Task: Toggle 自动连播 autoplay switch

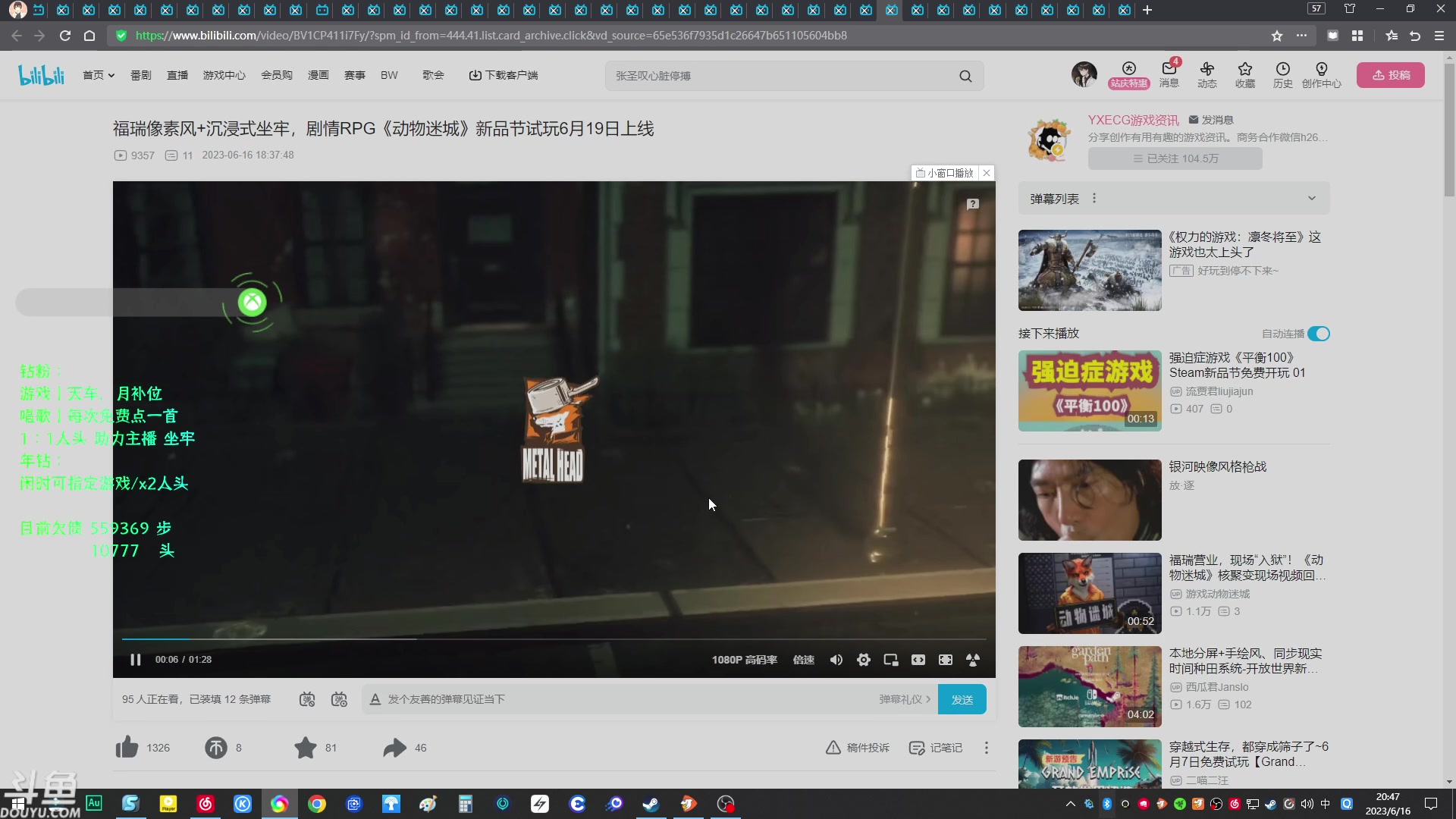Action: [1318, 334]
